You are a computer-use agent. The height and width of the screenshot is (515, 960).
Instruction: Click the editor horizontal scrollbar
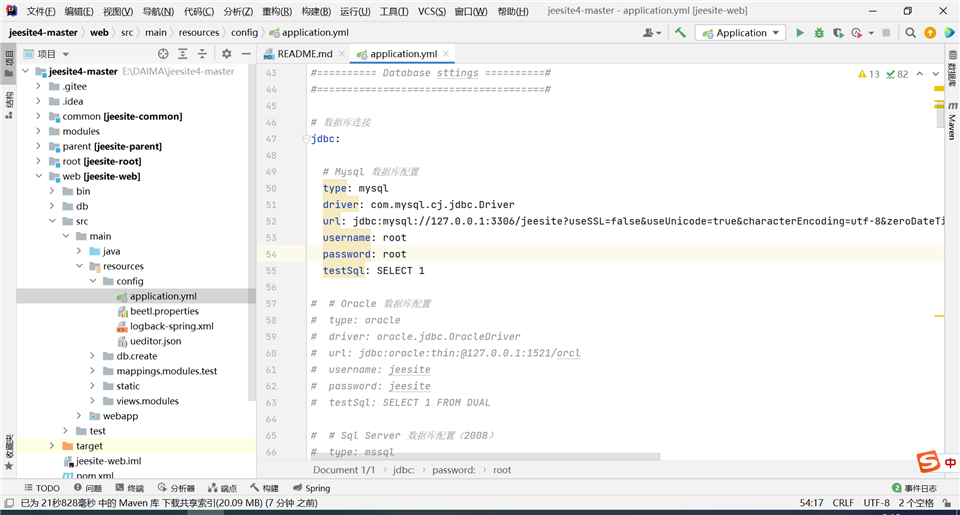click(484, 456)
